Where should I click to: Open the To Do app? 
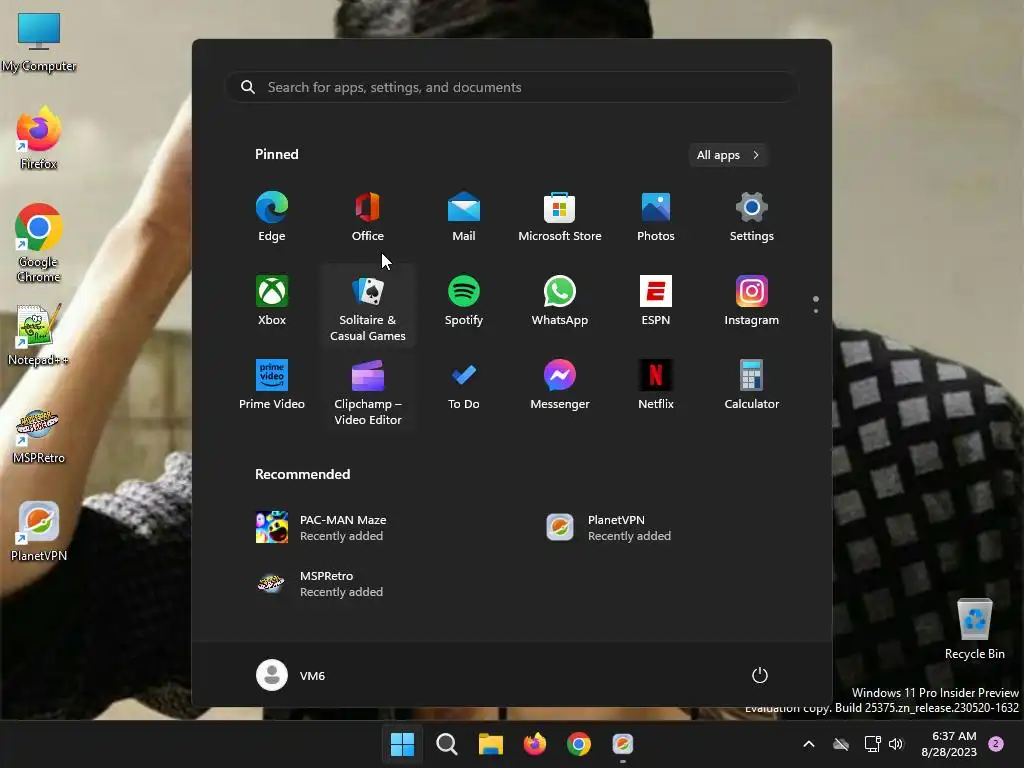tap(464, 385)
